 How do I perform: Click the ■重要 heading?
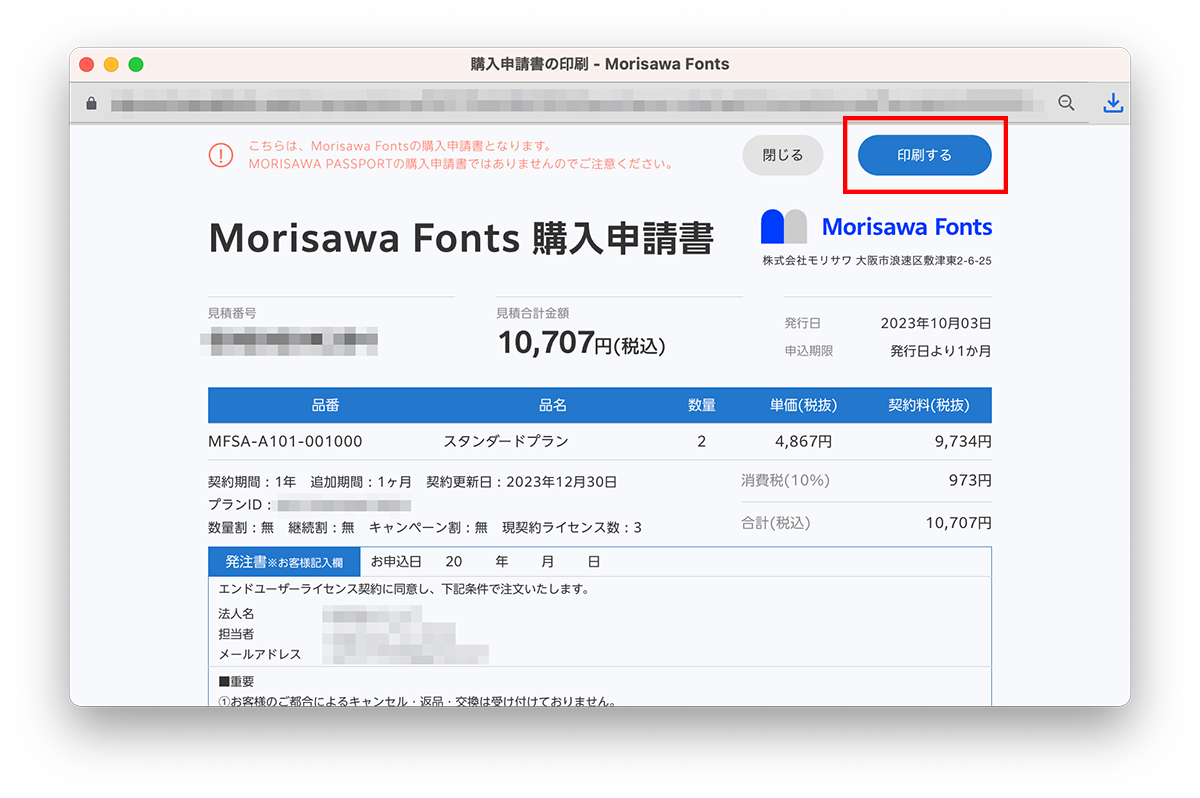[236, 681]
